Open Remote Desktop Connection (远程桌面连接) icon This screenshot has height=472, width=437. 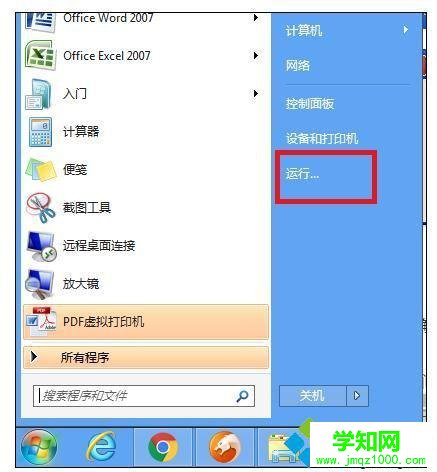(x=41, y=246)
